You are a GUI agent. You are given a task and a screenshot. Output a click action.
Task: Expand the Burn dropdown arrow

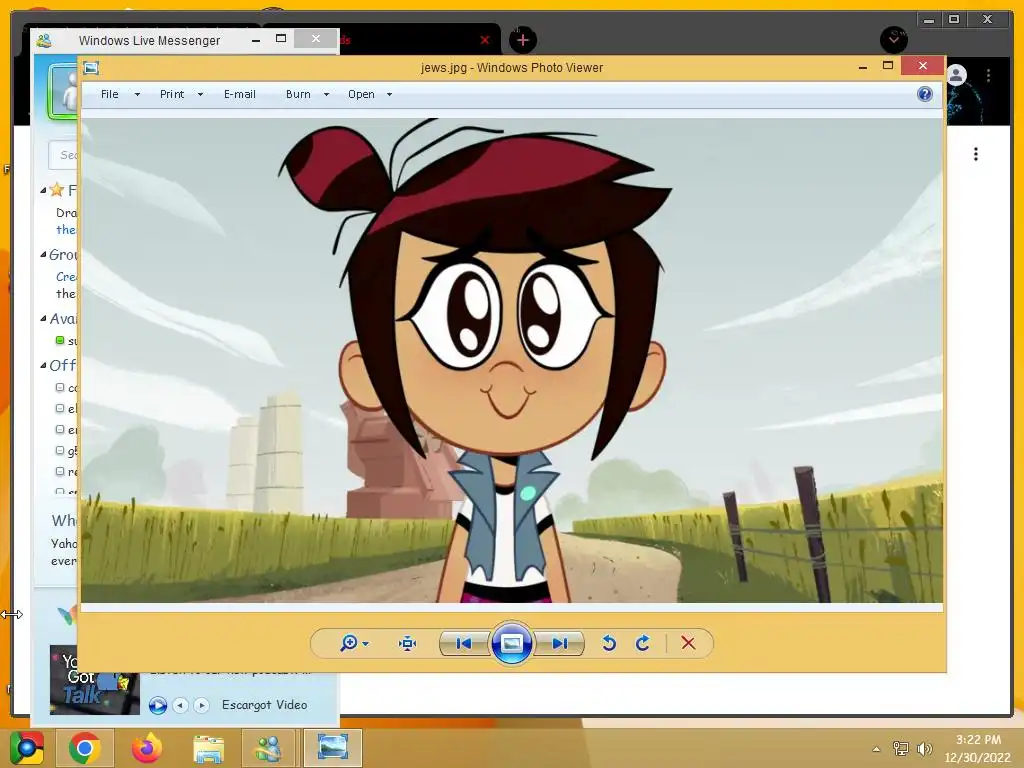327,95
